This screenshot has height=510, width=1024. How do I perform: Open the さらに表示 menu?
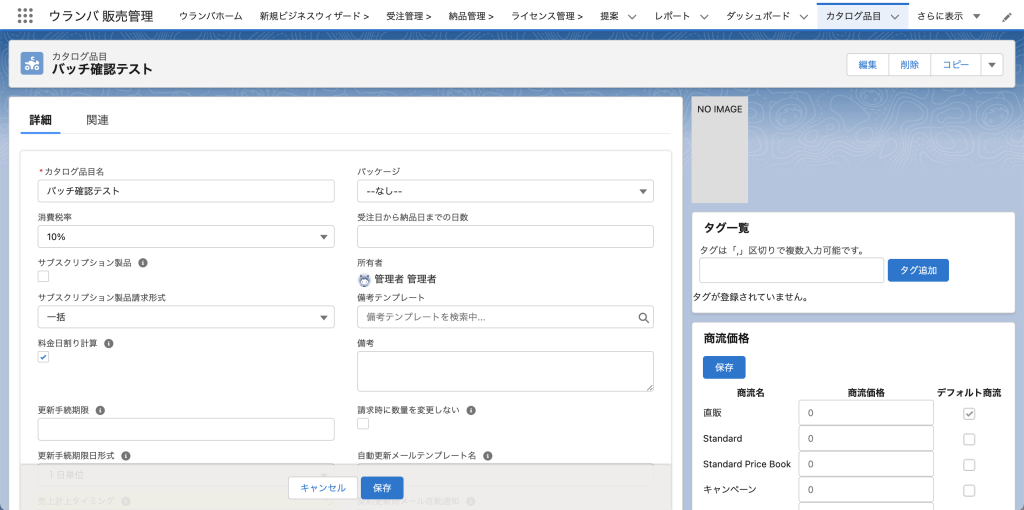click(x=949, y=16)
